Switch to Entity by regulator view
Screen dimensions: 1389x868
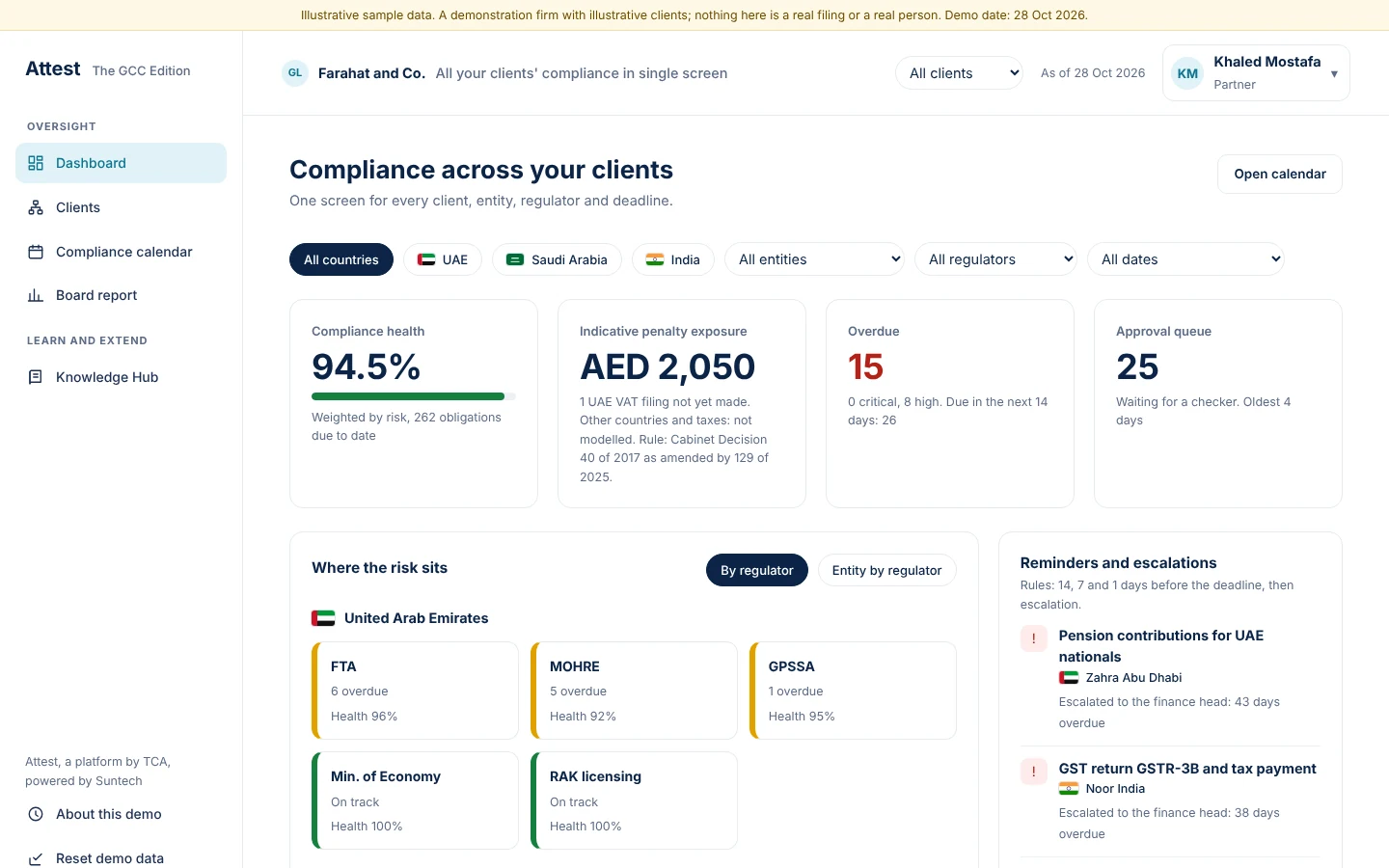(887, 570)
